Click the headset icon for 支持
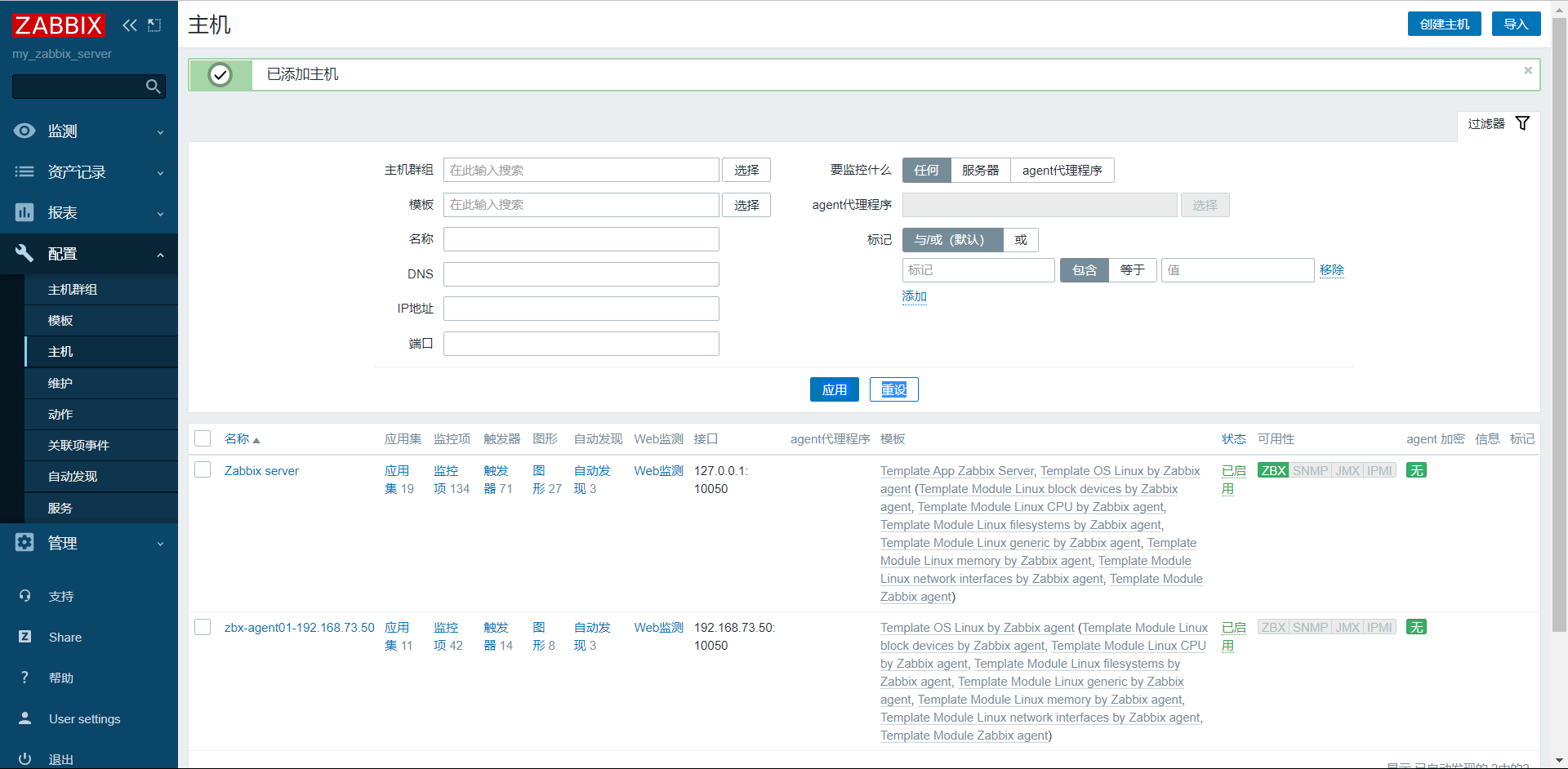1568x769 pixels. [x=24, y=596]
